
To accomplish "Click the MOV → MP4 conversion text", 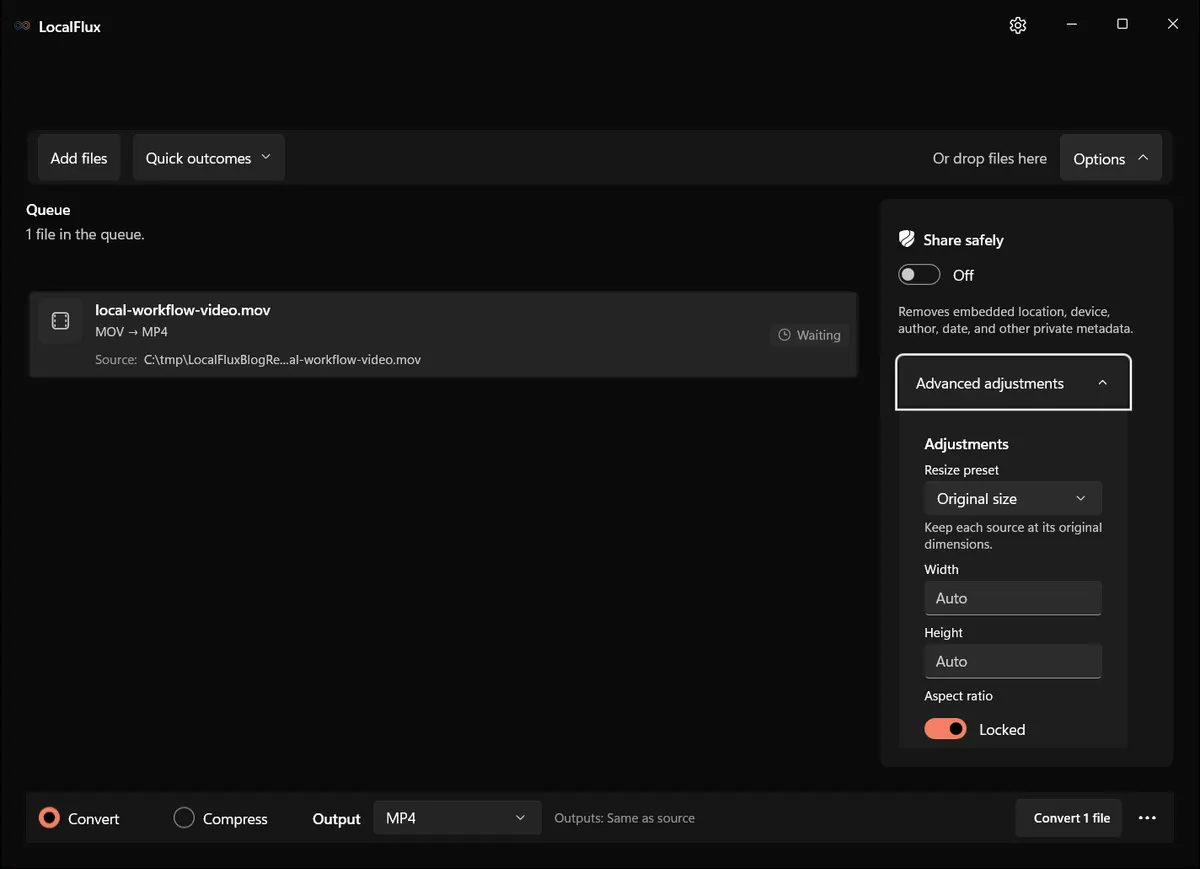I will (x=131, y=332).
